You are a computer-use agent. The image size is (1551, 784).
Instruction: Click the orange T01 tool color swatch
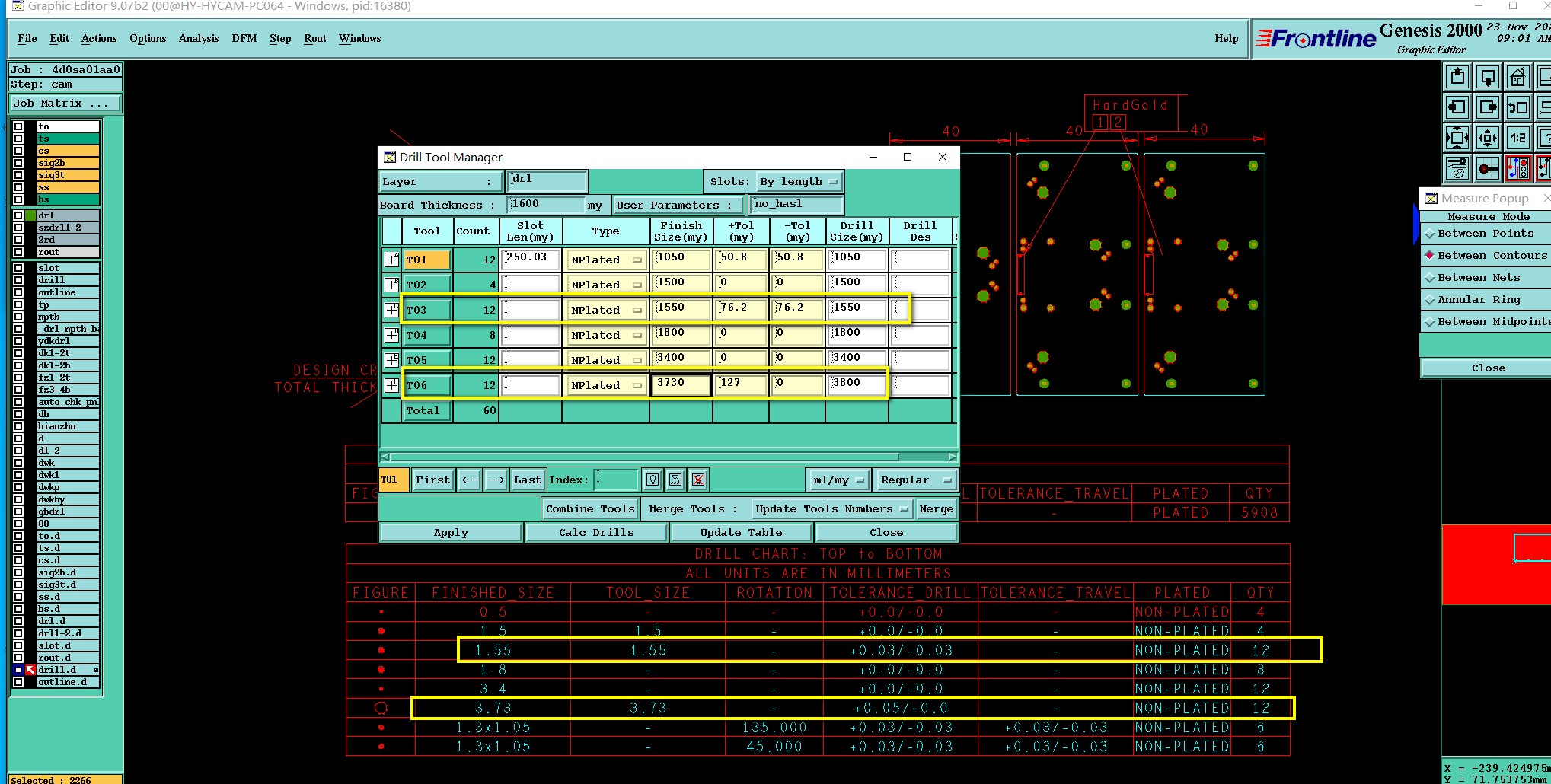[x=393, y=480]
